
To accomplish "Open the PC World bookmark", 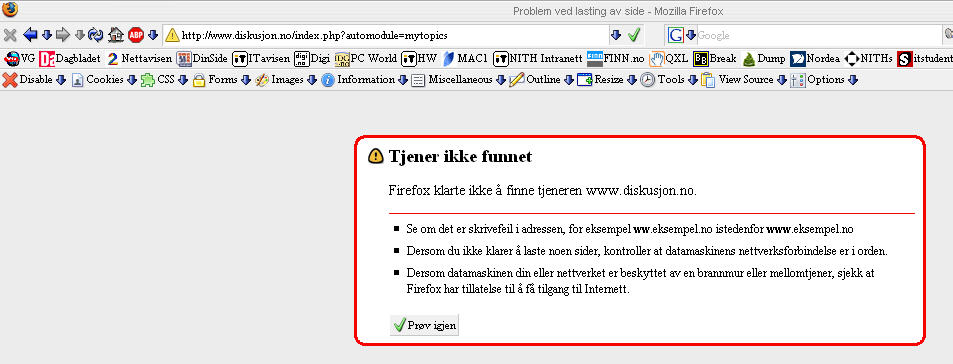I will pyautogui.click(x=365, y=59).
